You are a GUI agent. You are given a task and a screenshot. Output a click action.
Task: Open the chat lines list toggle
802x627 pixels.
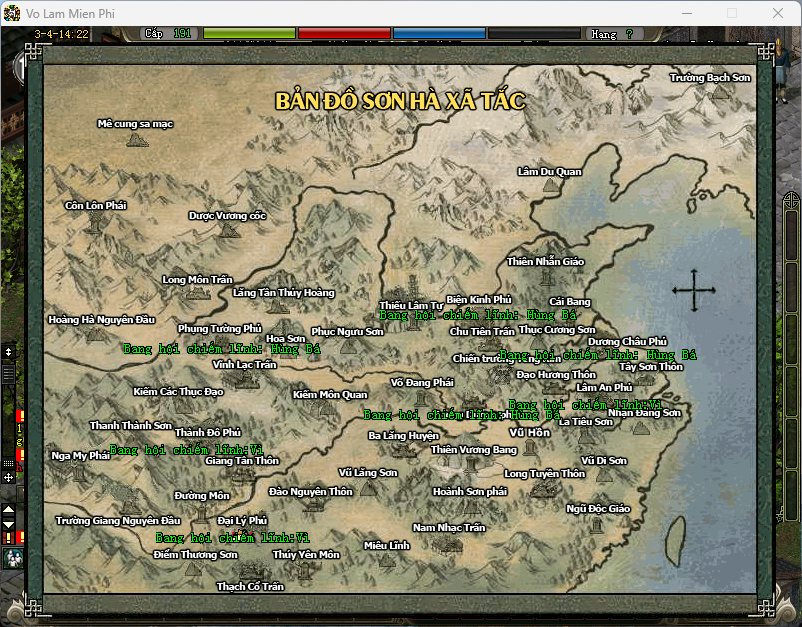(x=8, y=373)
